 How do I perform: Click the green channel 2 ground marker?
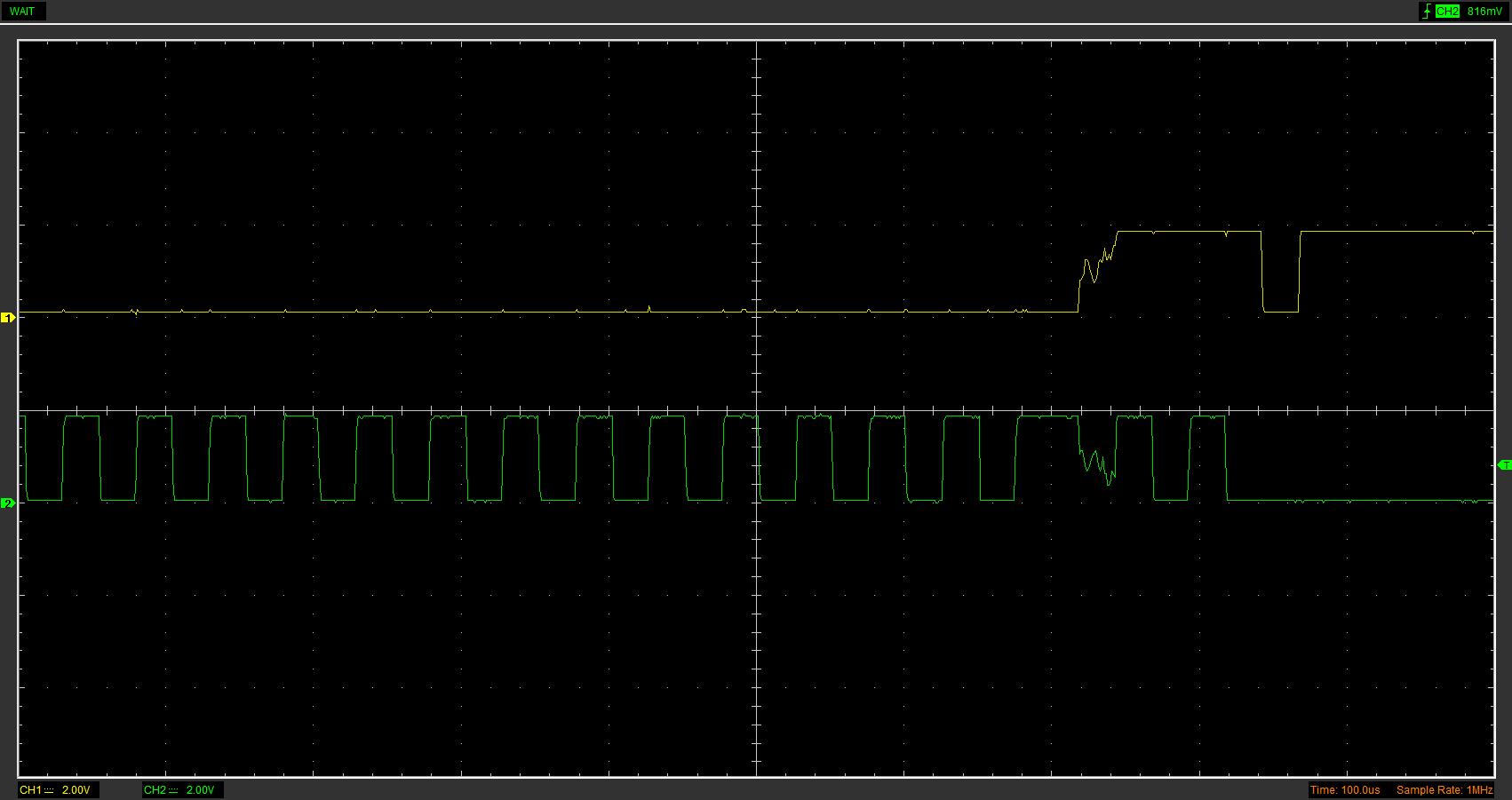tap(8, 503)
